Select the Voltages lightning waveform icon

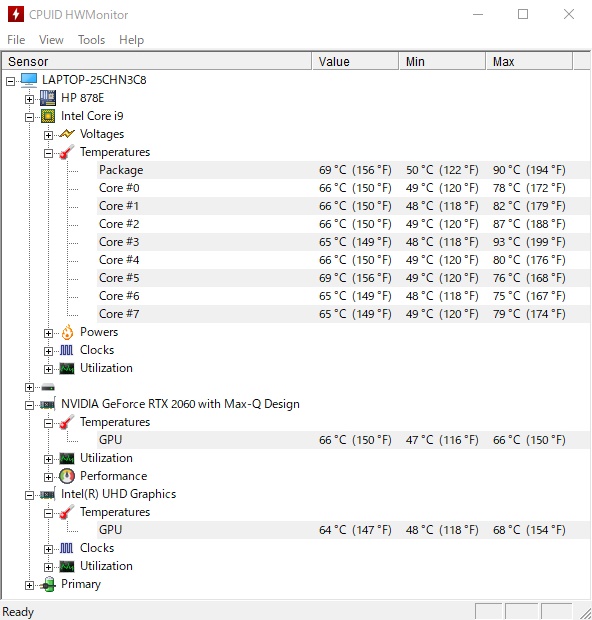[67, 134]
